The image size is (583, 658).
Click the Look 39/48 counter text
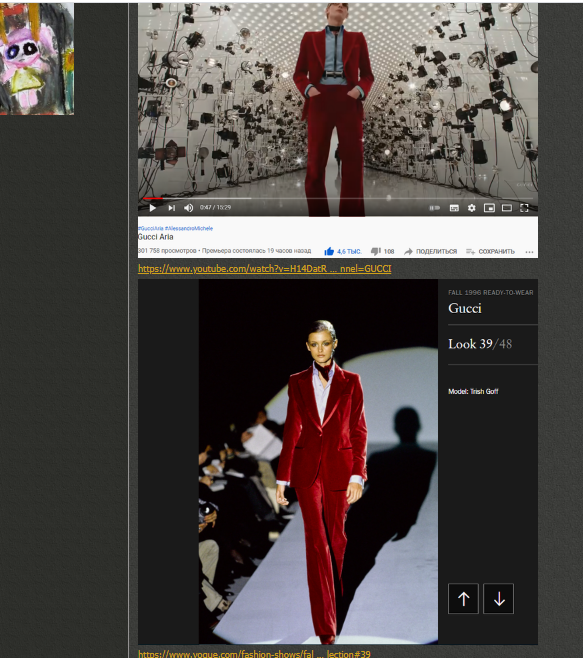[480, 344]
